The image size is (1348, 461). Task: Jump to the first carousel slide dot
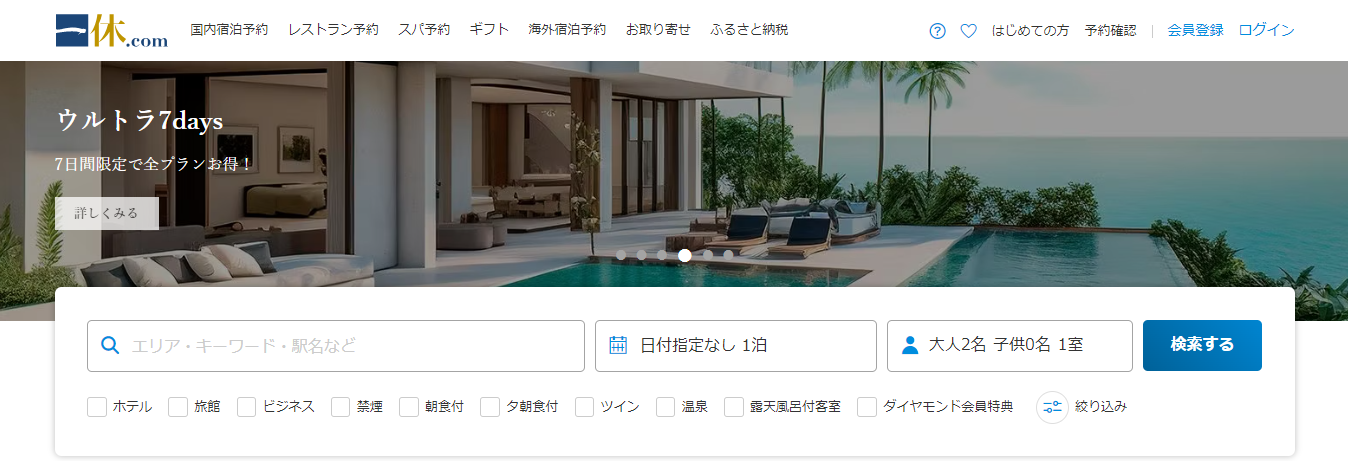621,255
